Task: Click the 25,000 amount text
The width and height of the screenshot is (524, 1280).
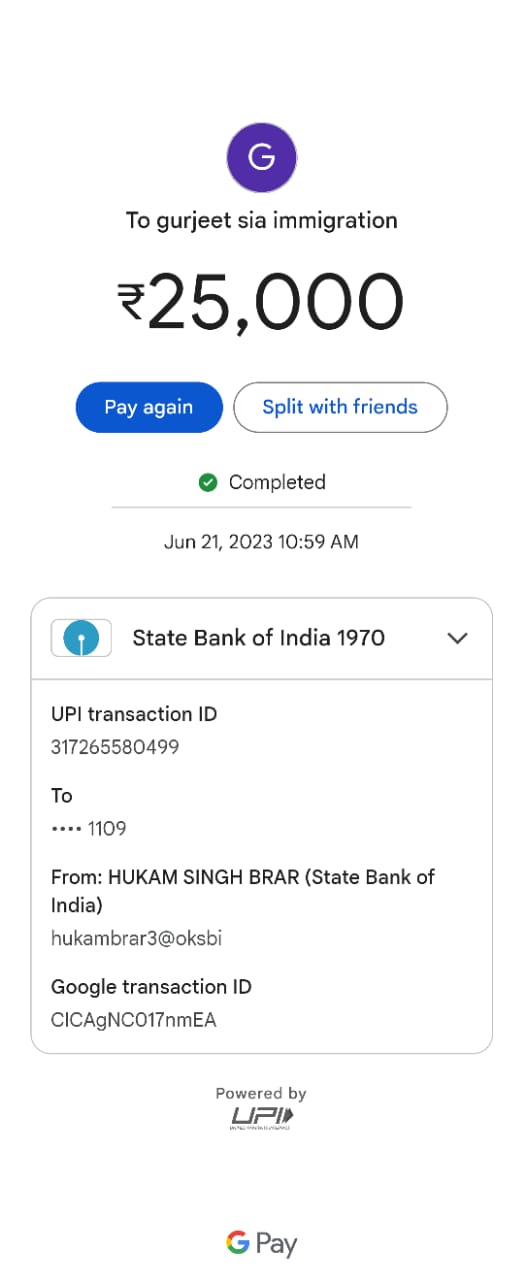Action: pos(276,302)
